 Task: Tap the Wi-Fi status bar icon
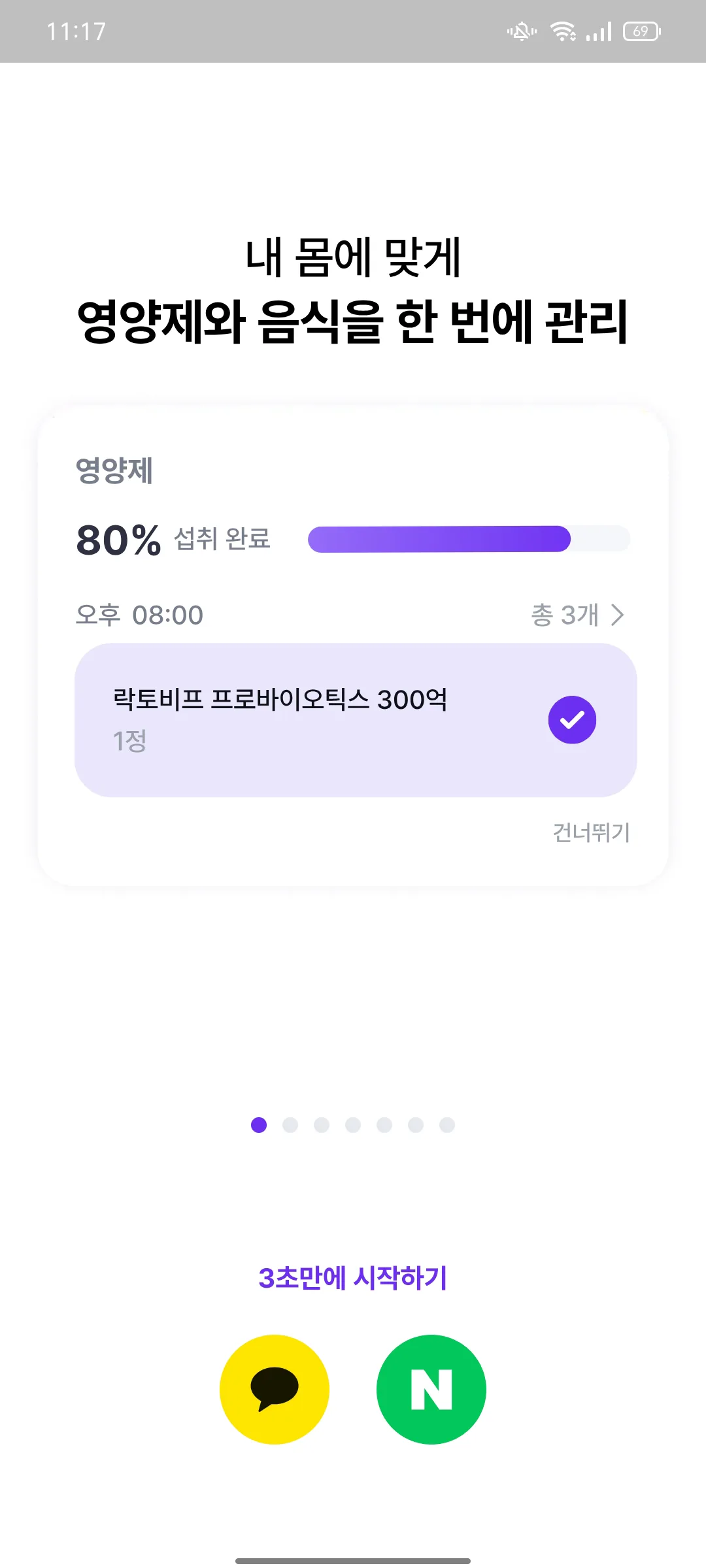click(563, 31)
